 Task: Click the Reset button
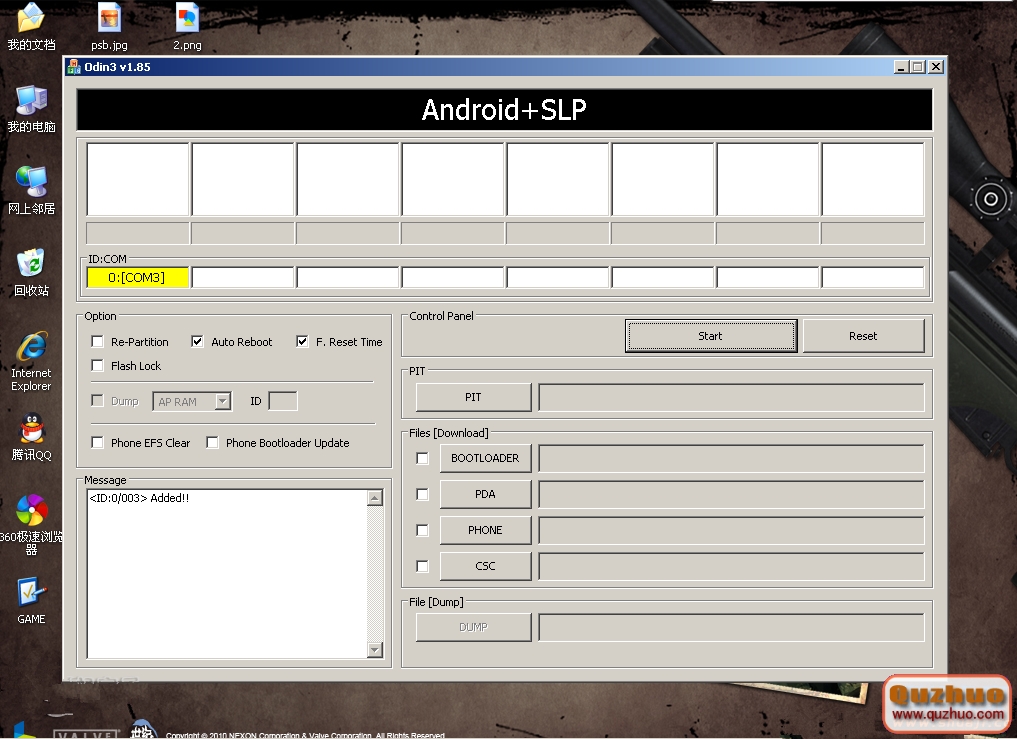pos(863,336)
